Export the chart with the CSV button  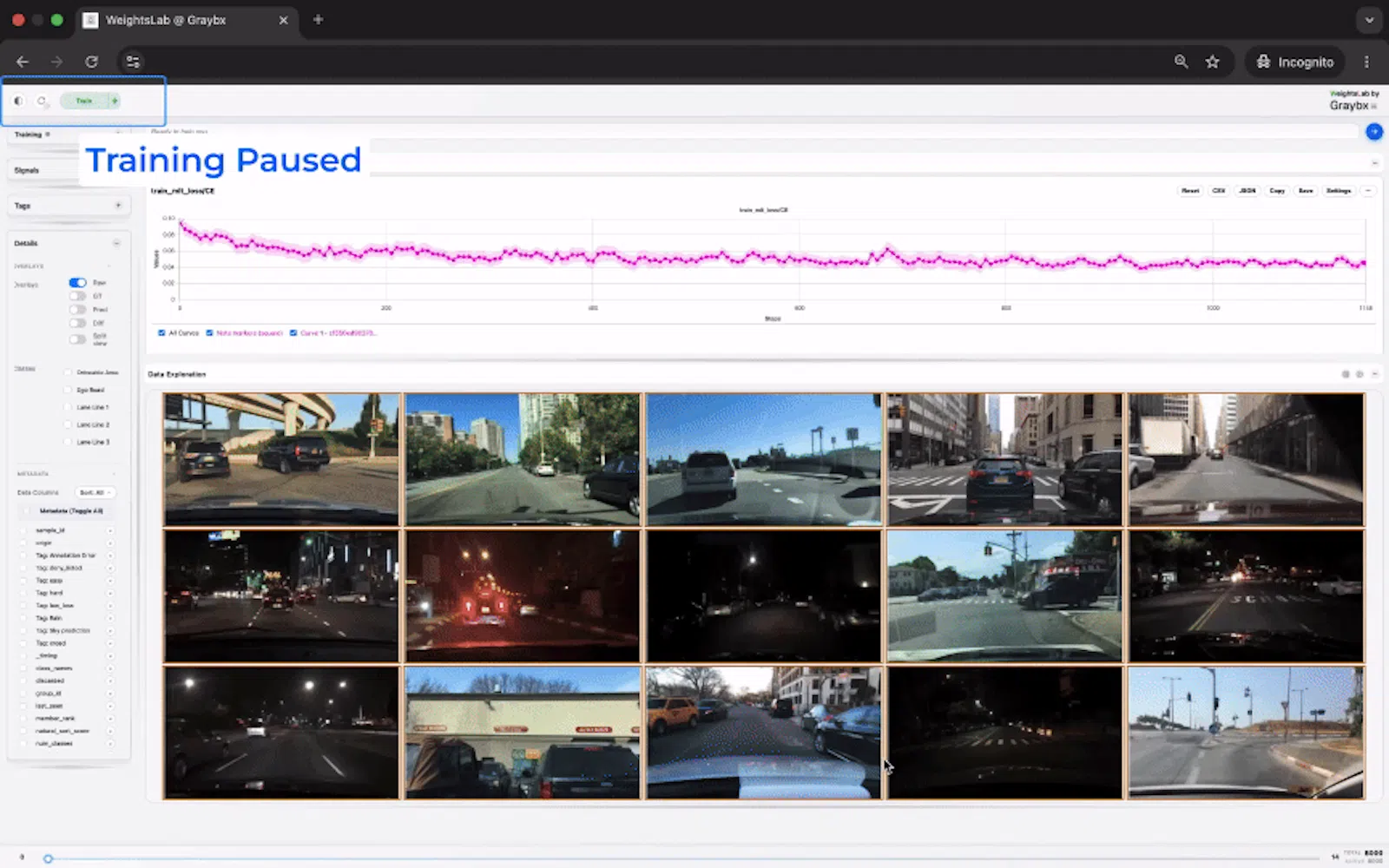coord(1219,191)
